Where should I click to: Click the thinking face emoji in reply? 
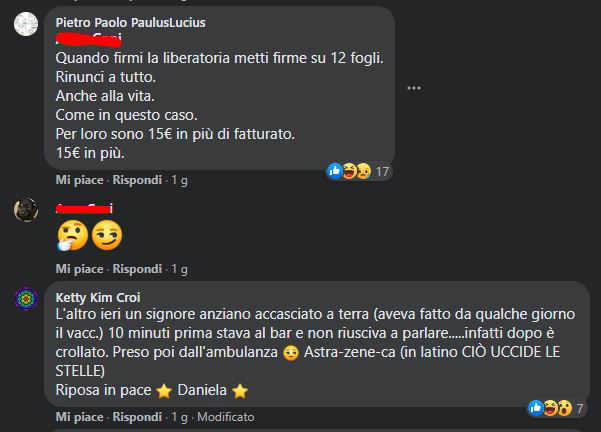(x=73, y=236)
